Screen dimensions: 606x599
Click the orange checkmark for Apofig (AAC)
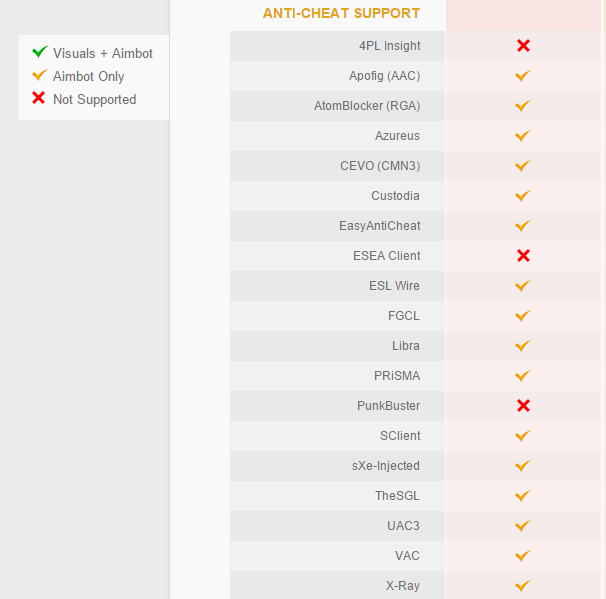pos(522,76)
